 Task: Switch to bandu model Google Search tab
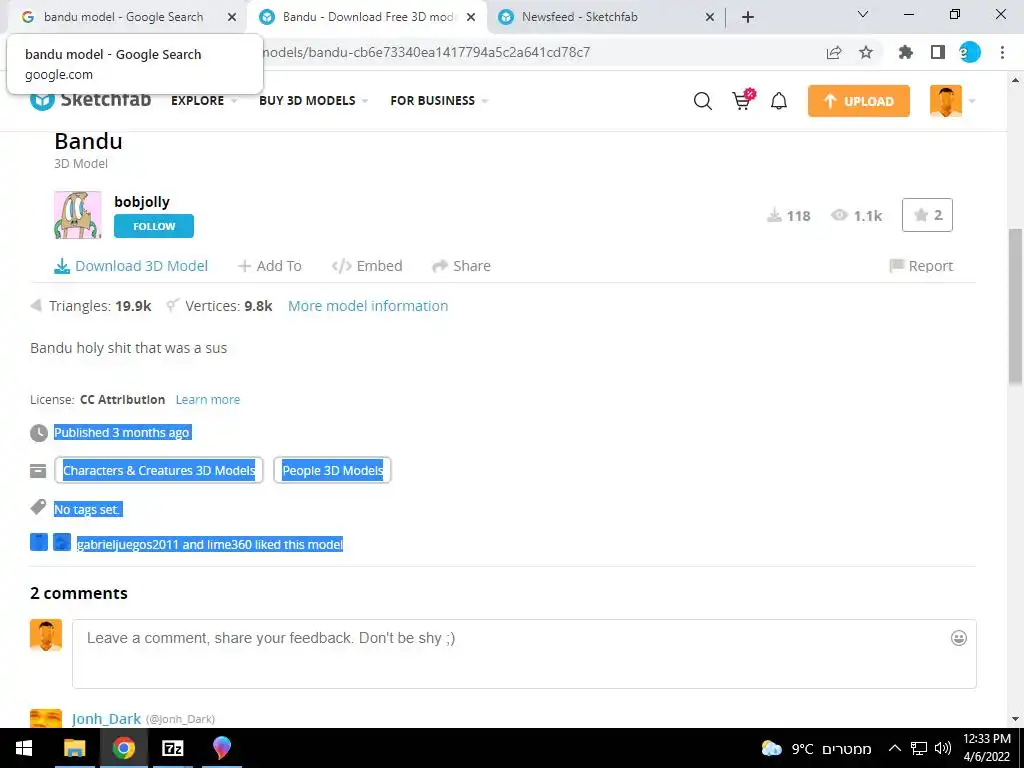tap(123, 17)
